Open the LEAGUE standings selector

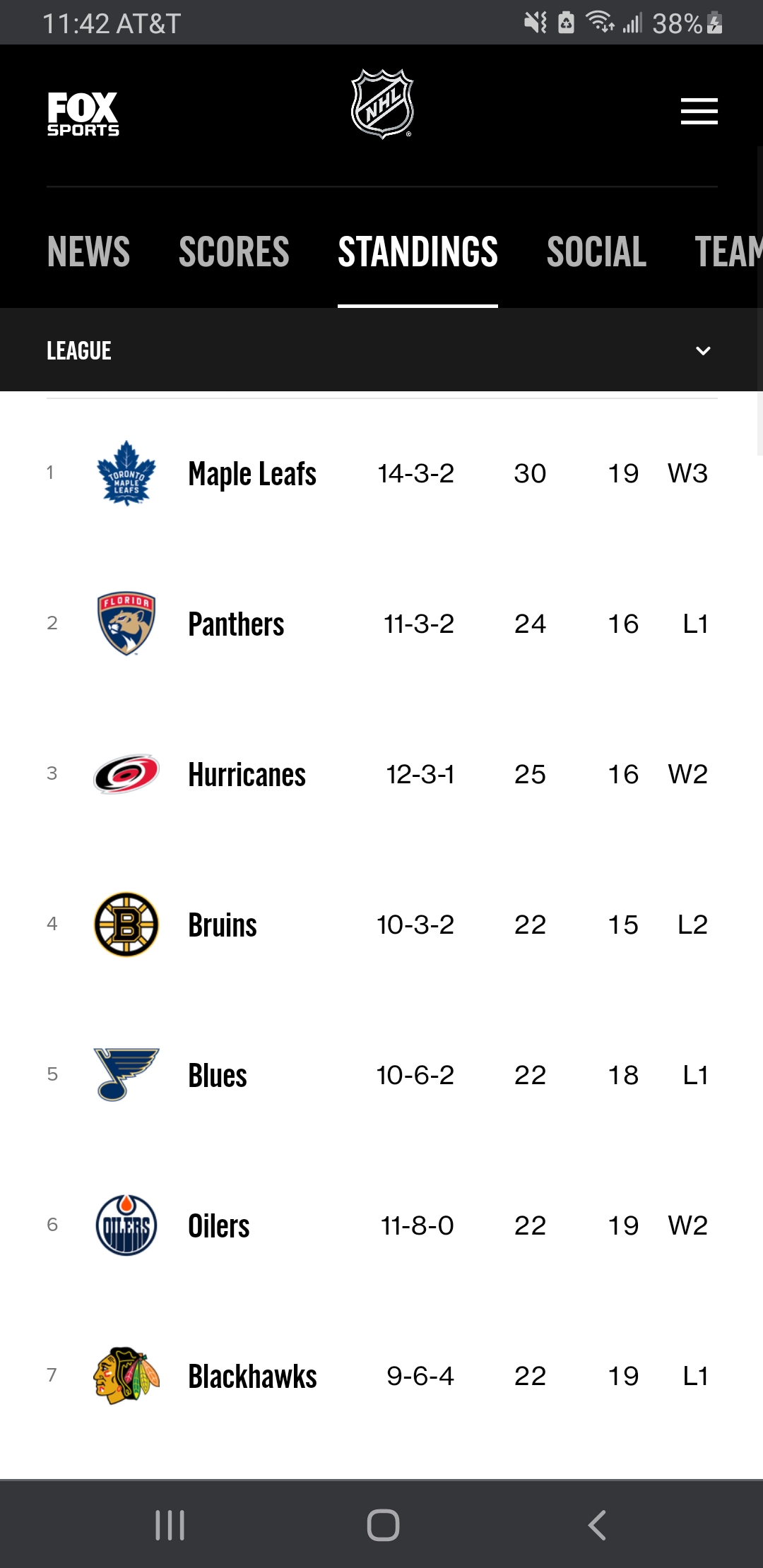[x=381, y=350]
